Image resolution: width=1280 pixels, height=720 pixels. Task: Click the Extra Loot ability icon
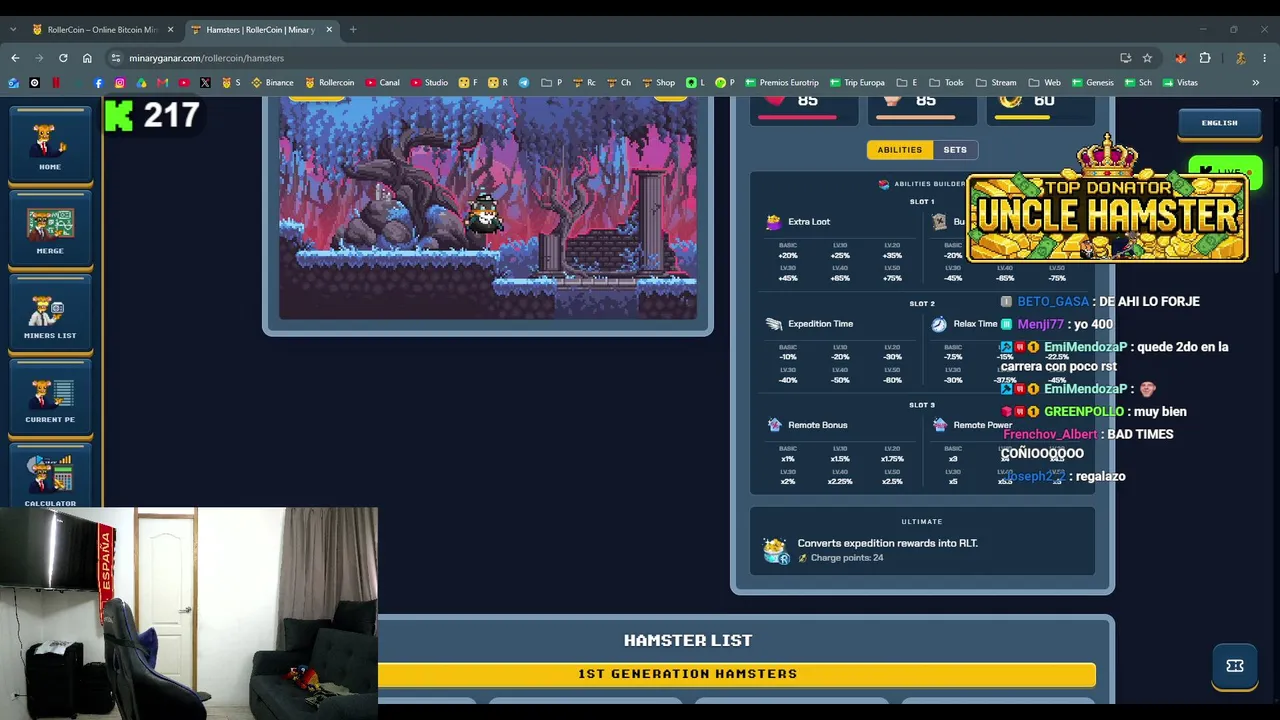tap(773, 222)
